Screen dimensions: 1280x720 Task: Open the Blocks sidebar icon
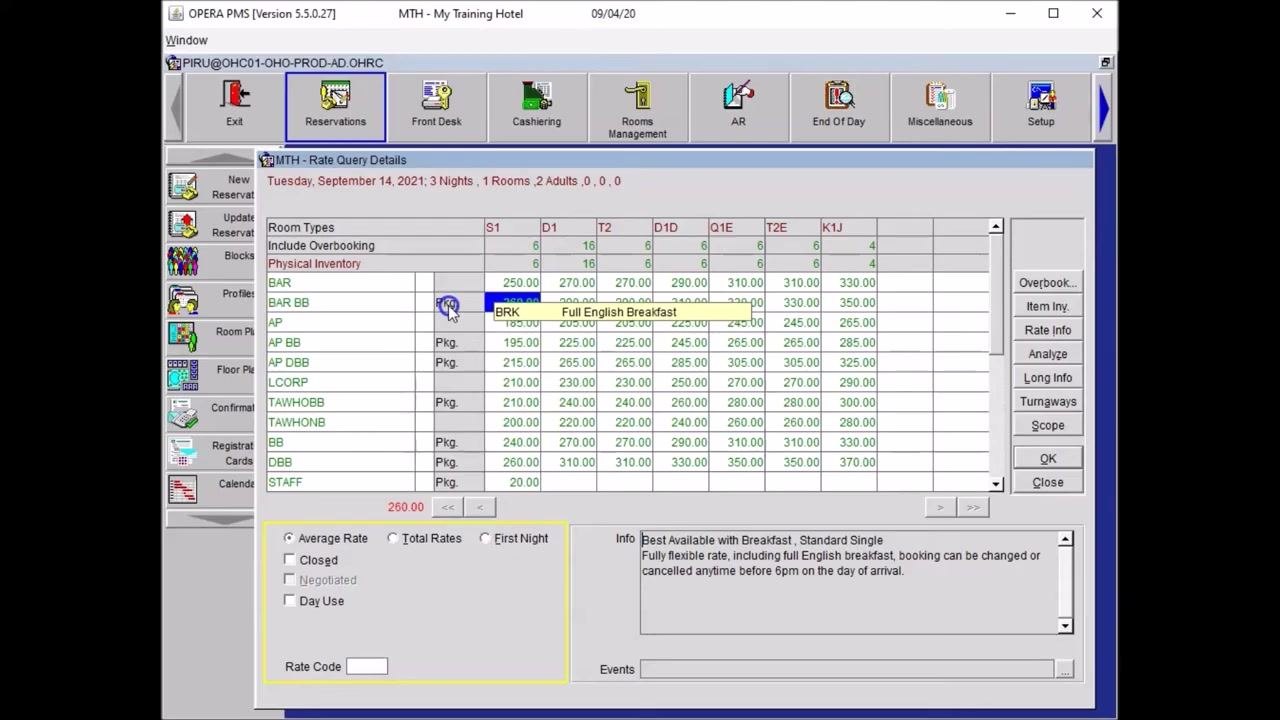point(183,262)
